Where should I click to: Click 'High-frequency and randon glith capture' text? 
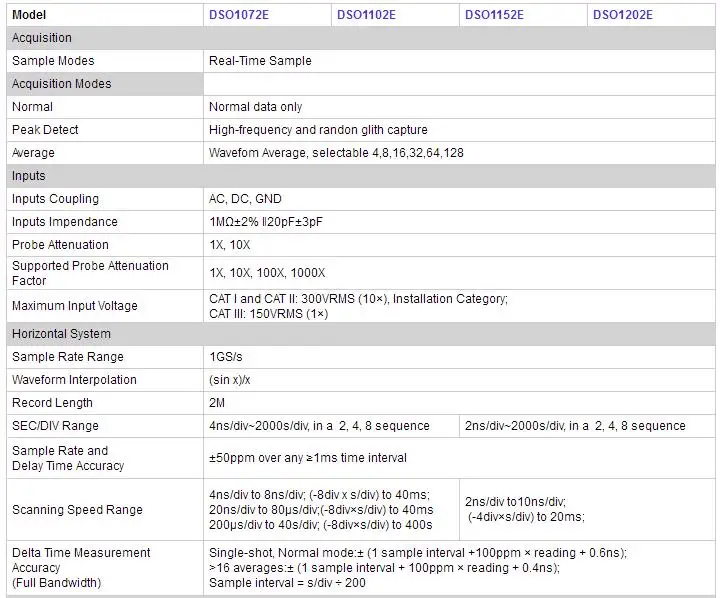click(x=318, y=130)
